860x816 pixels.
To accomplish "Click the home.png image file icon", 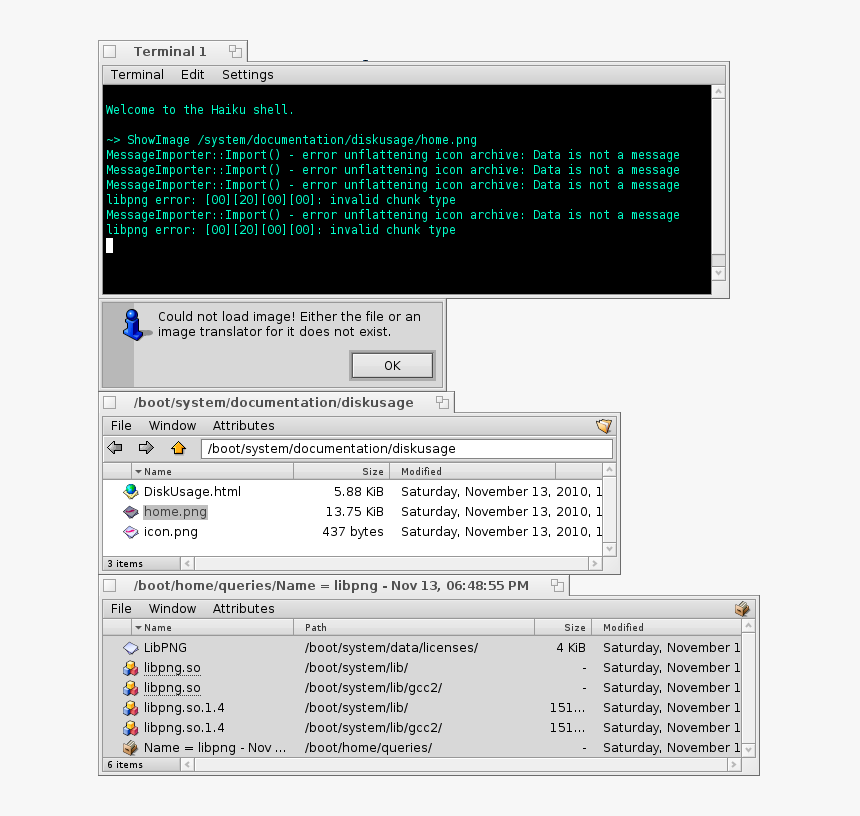I will [130, 511].
